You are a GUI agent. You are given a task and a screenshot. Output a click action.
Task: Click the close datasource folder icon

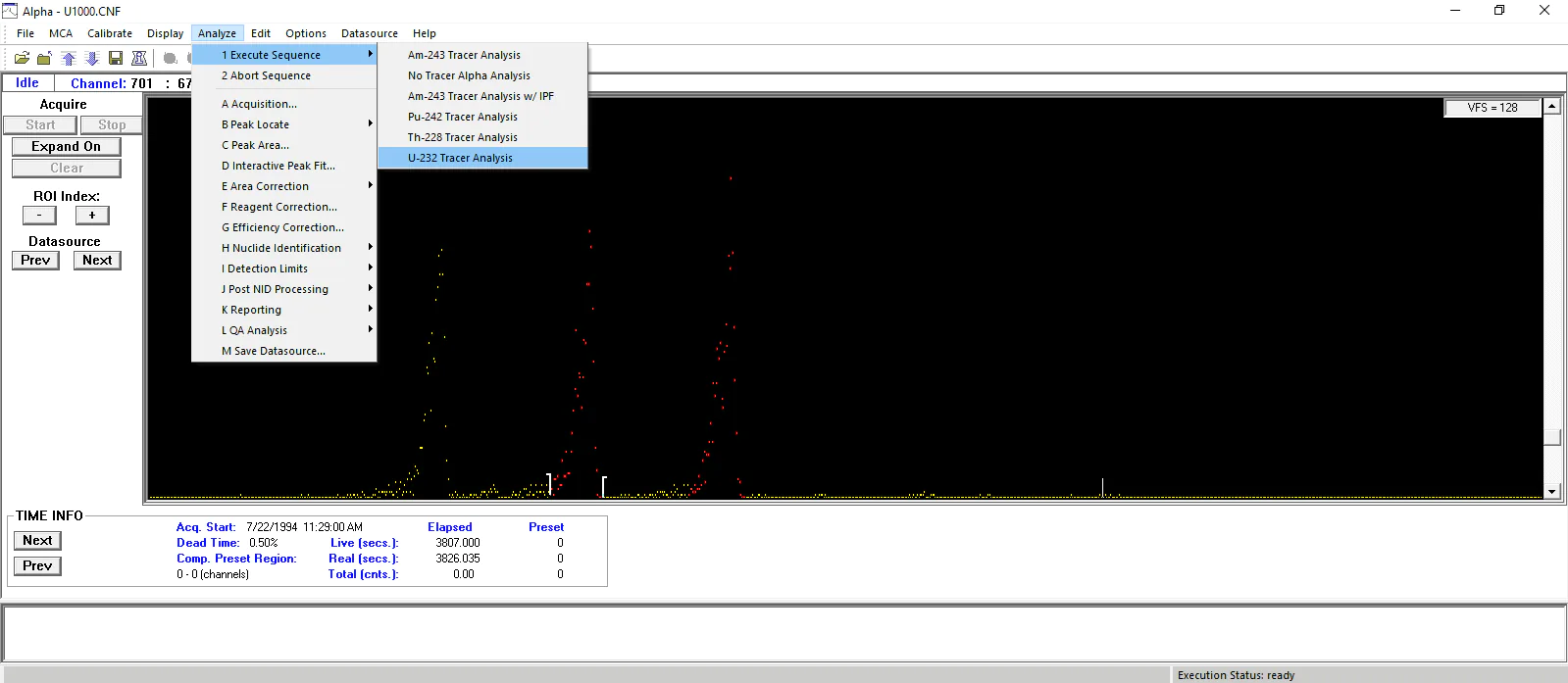click(x=44, y=58)
